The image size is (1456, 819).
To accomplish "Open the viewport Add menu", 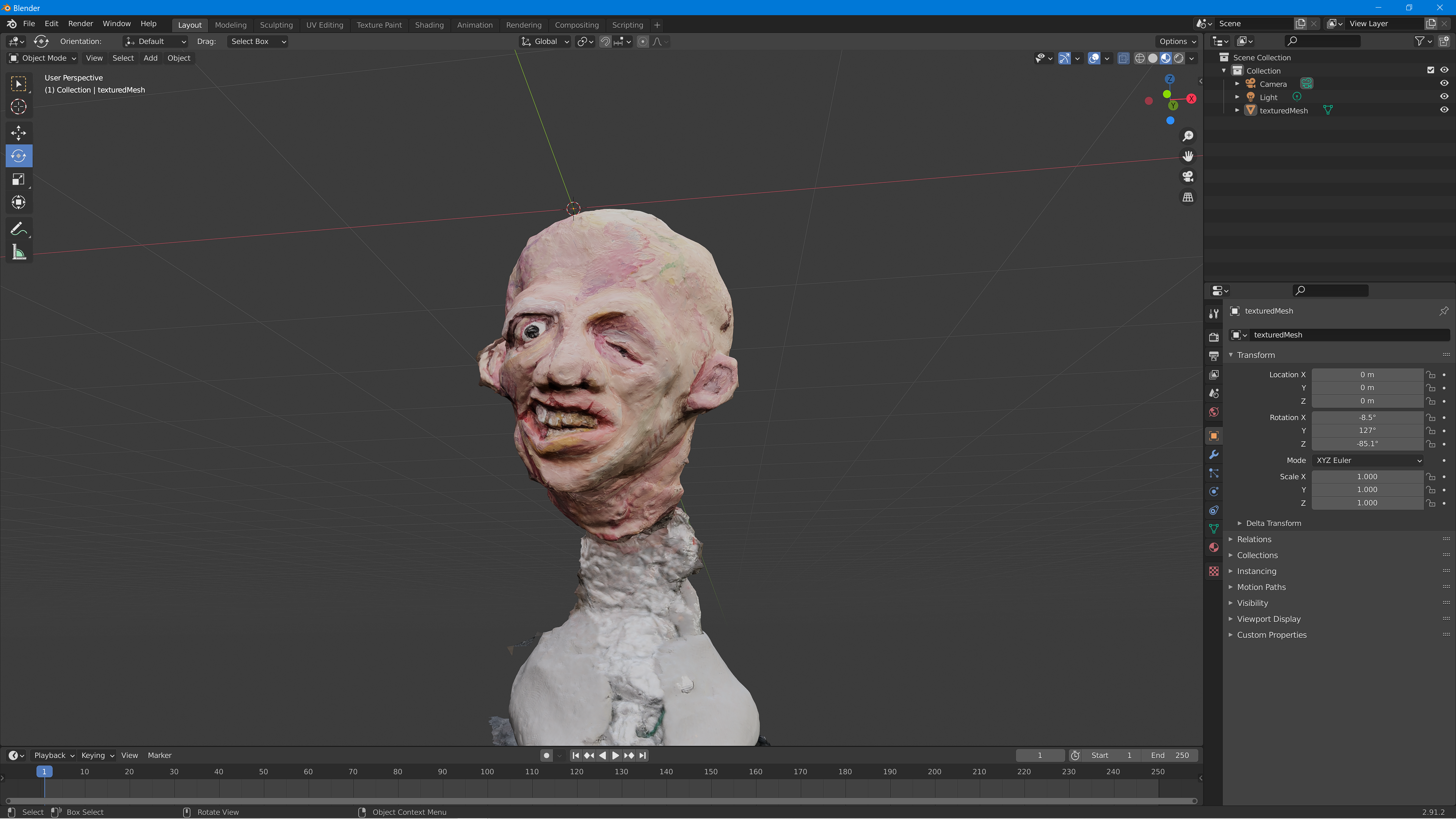I will point(151,58).
